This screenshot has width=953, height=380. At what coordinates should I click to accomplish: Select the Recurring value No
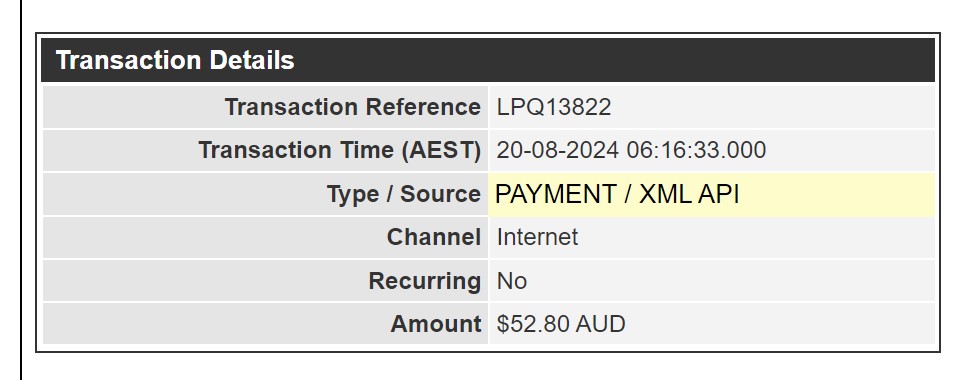tap(512, 281)
